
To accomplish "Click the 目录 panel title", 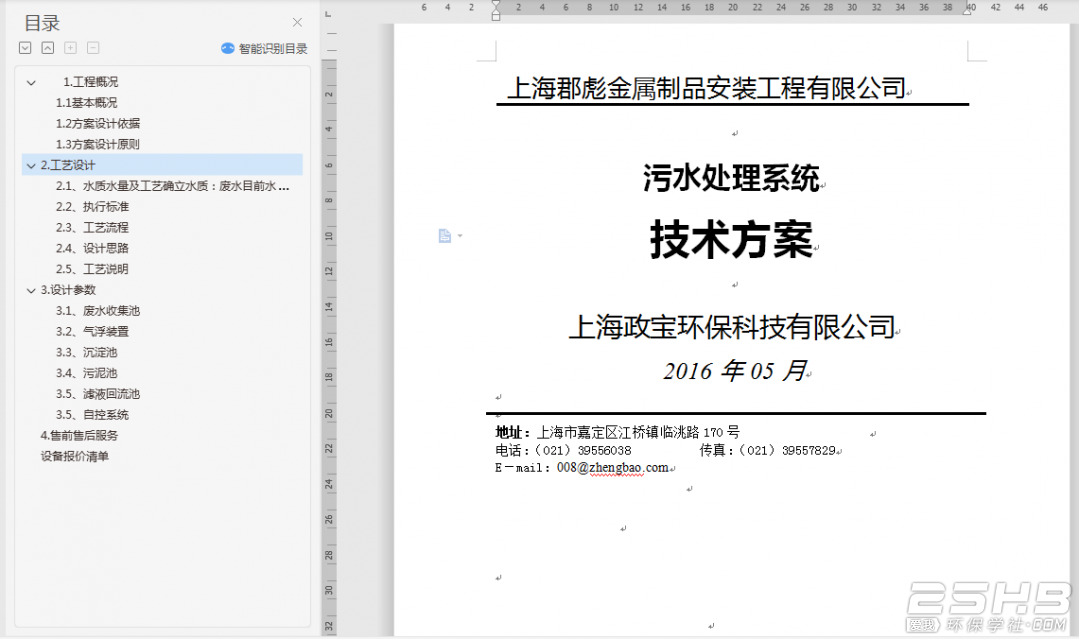I will coord(42,23).
